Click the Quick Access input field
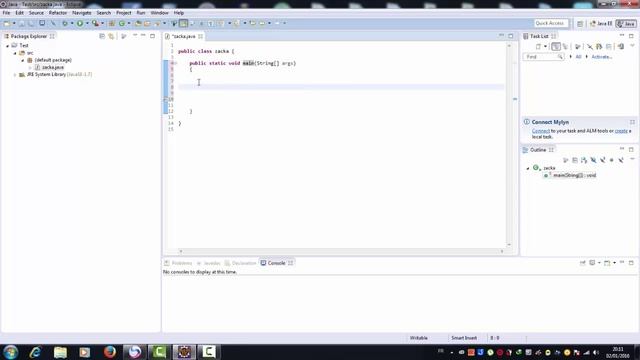 [x=551, y=23]
